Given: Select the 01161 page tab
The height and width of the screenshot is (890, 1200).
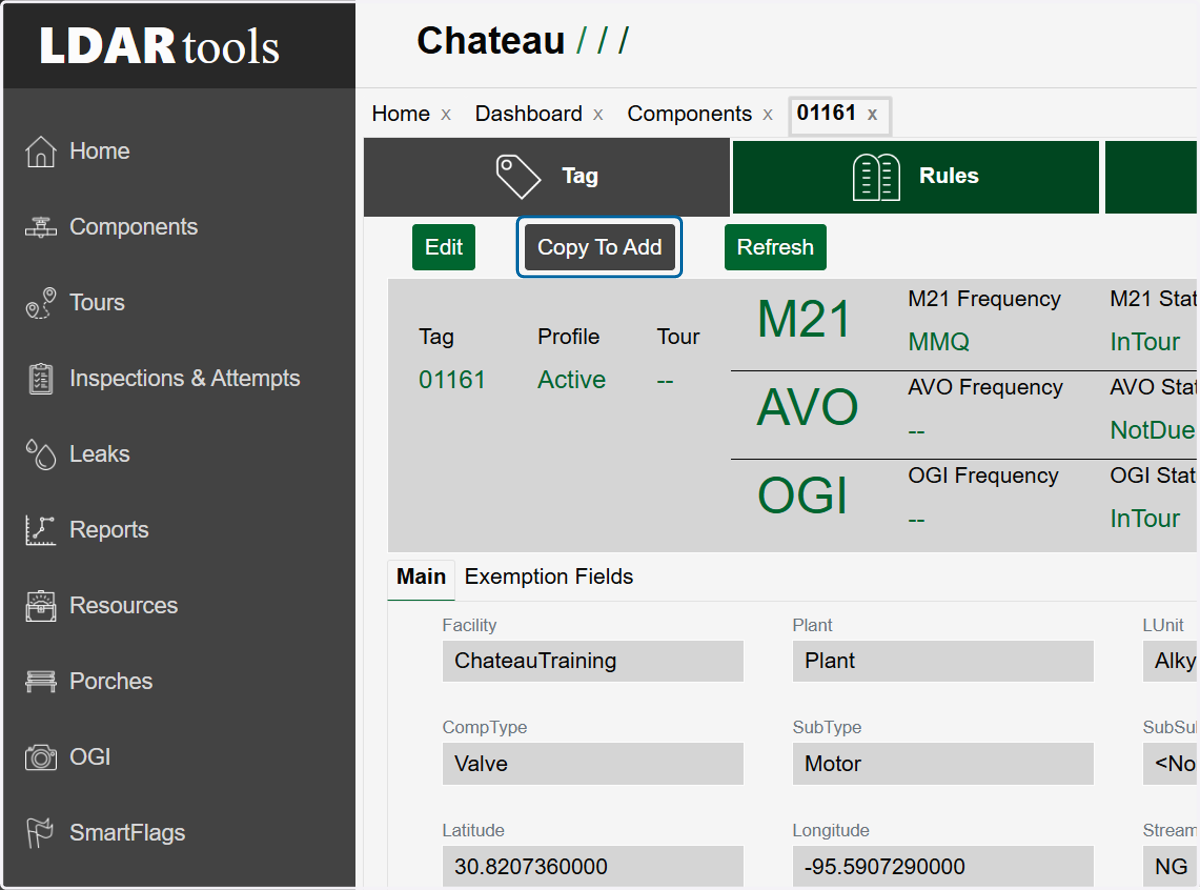Looking at the screenshot, I should [x=826, y=114].
